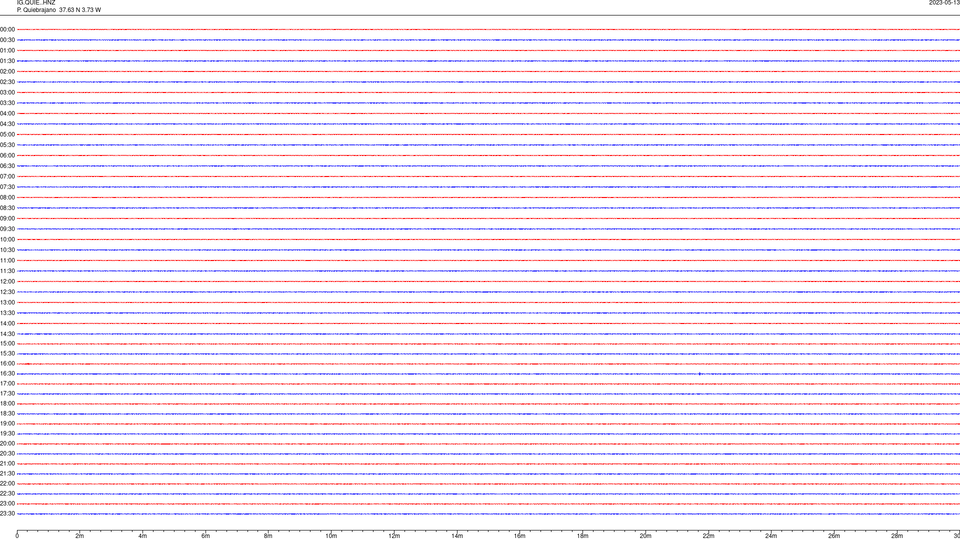
Task: Select the 13:30 time label
Action: pyautogui.click(x=7, y=313)
